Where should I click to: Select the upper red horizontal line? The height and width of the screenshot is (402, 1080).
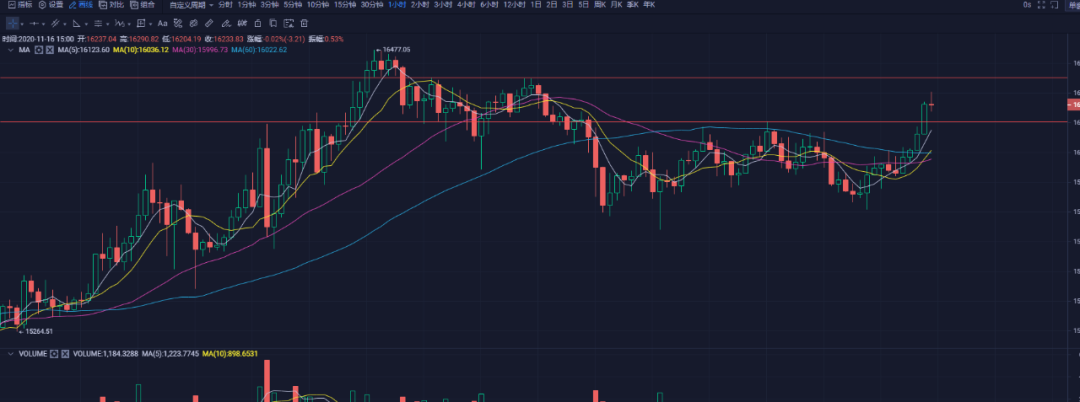tap(533, 78)
